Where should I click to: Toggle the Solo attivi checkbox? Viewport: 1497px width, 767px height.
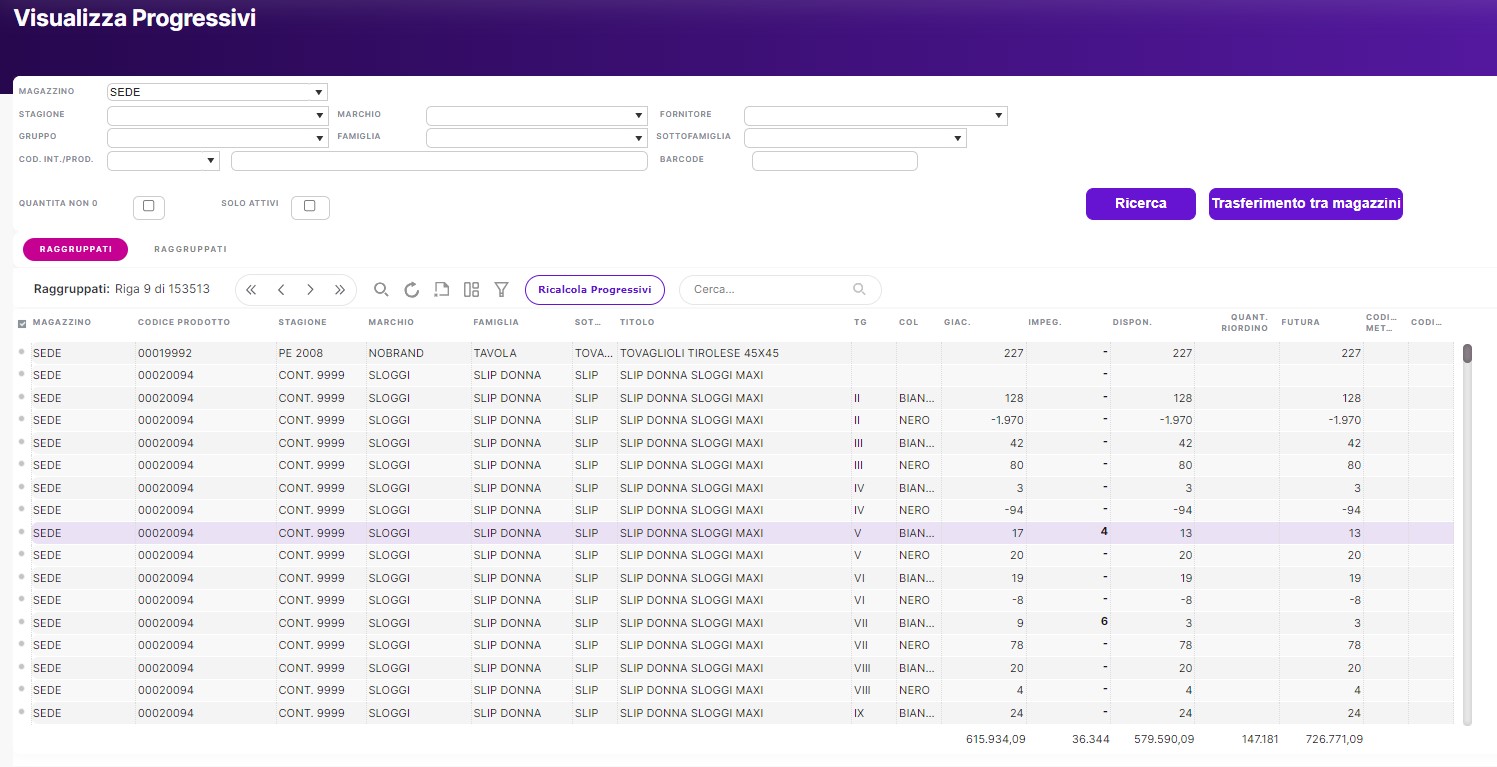tap(309, 206)
